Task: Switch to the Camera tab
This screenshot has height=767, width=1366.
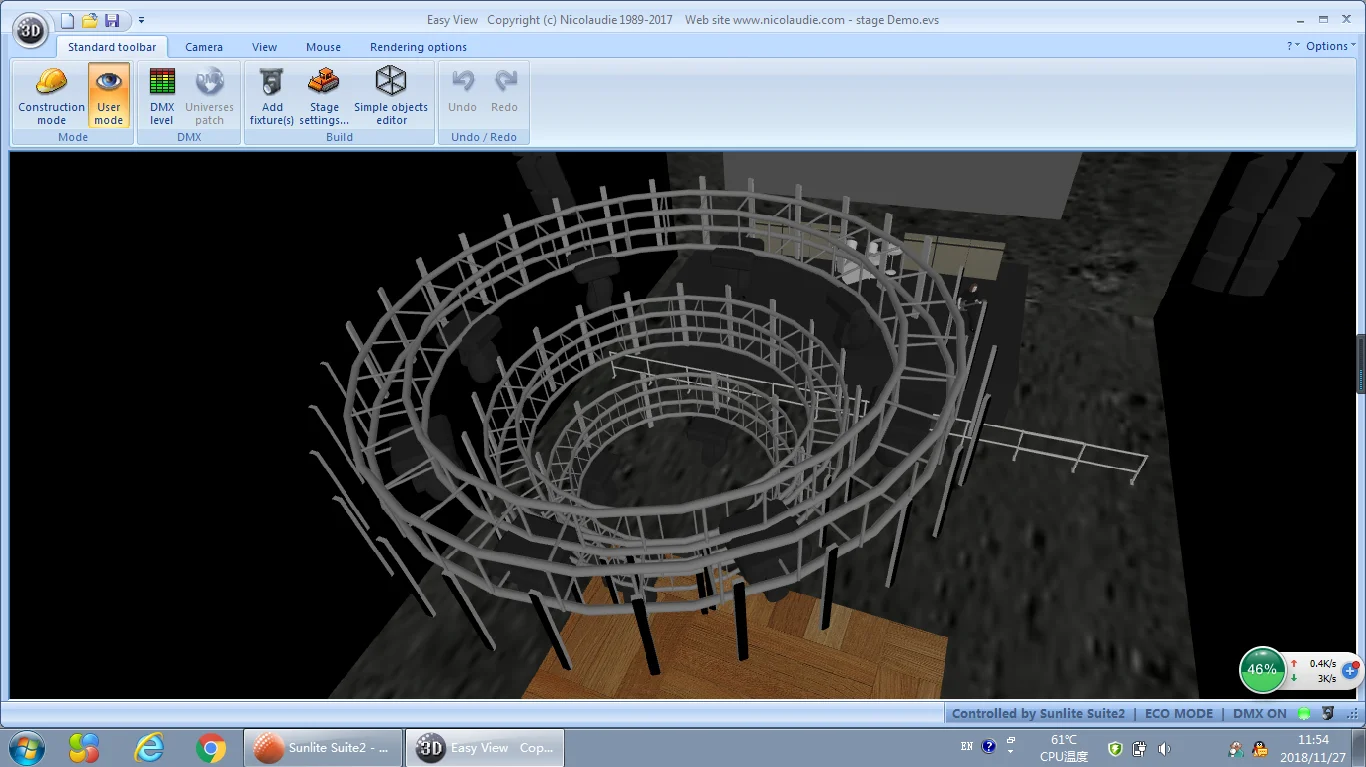Action: pyautogui.click(x=204, y=47)
